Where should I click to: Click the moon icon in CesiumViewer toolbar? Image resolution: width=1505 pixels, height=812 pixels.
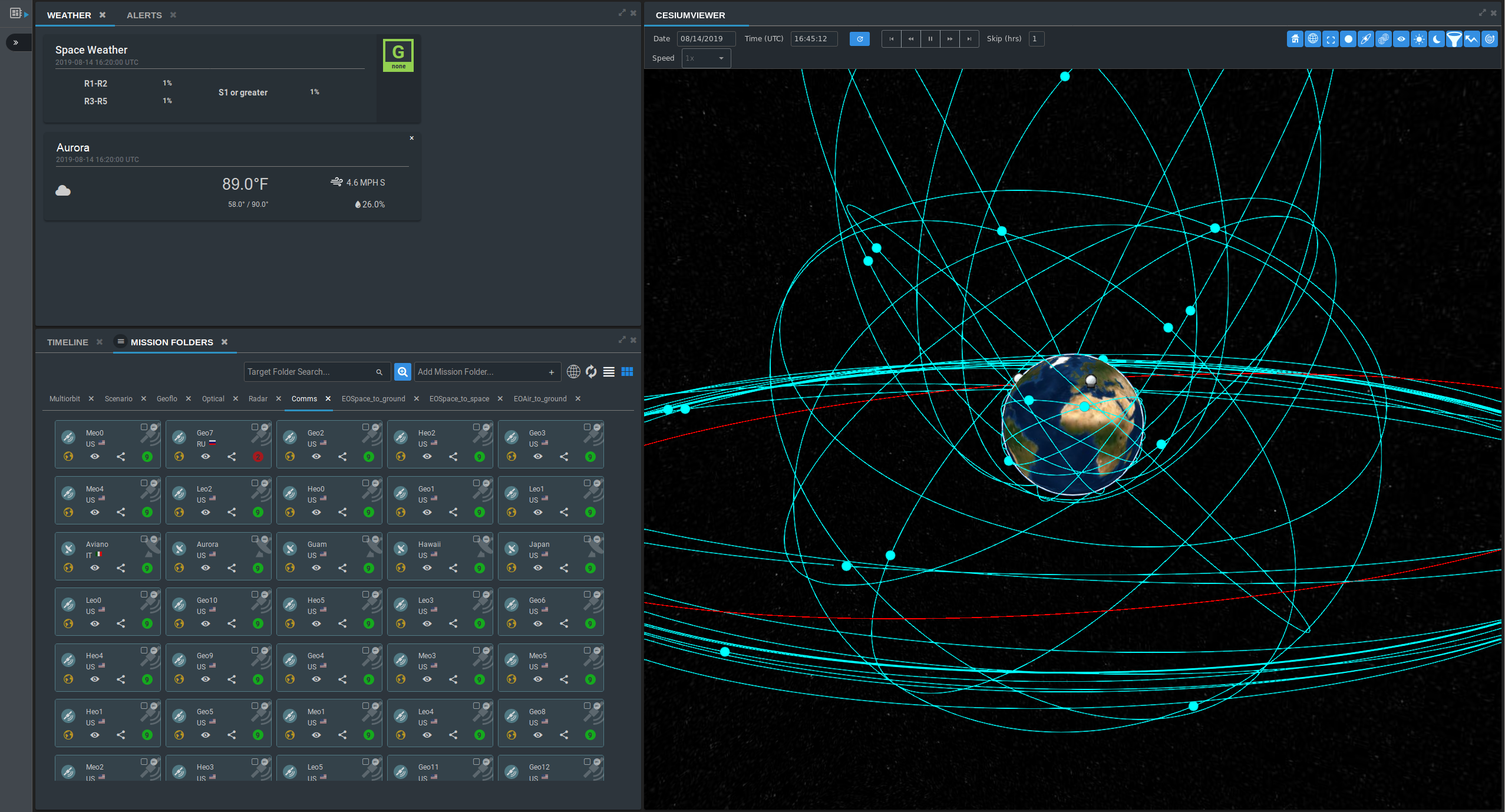[x=1436, y=39]
